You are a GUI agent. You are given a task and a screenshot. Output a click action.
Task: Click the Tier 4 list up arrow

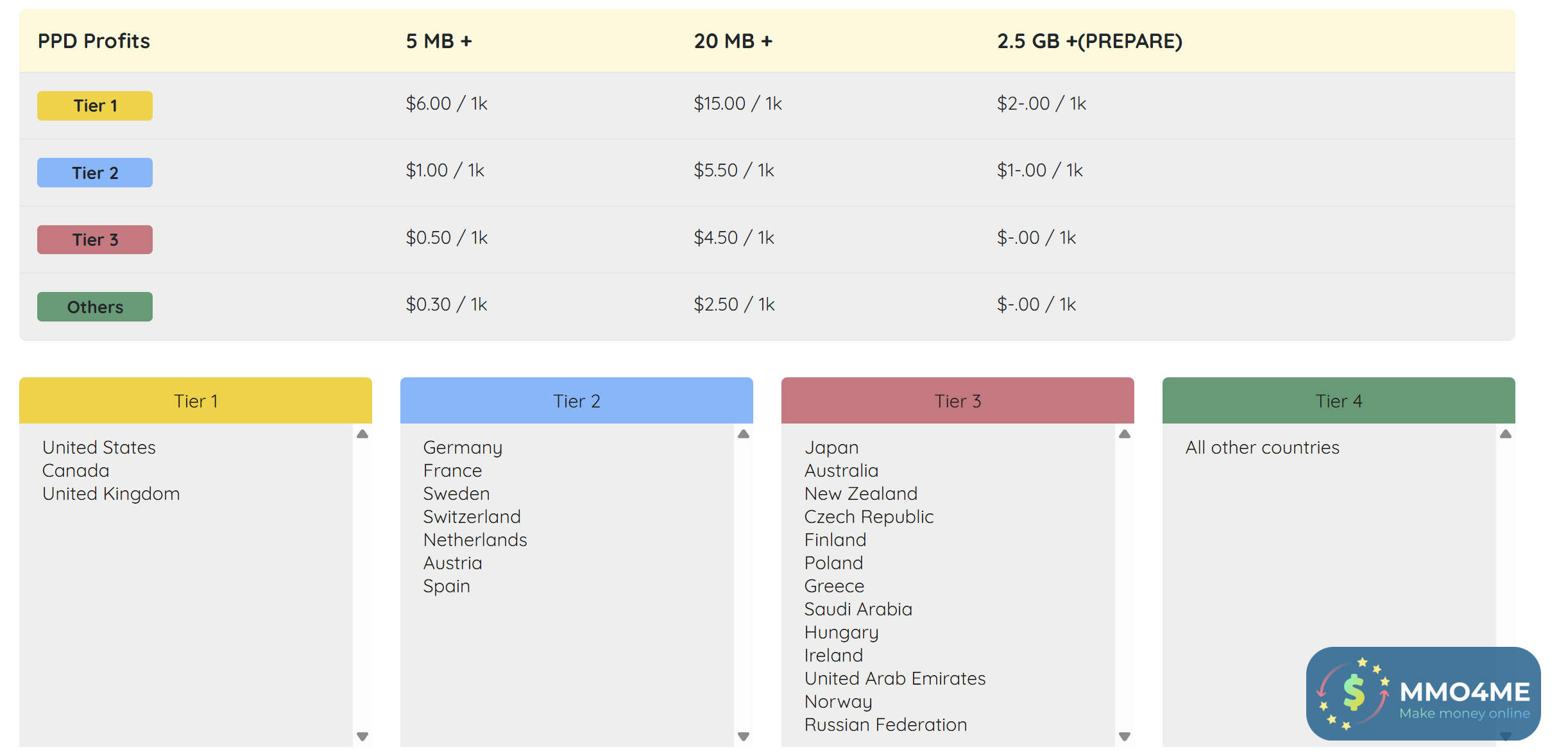(x=1506, y=434)
